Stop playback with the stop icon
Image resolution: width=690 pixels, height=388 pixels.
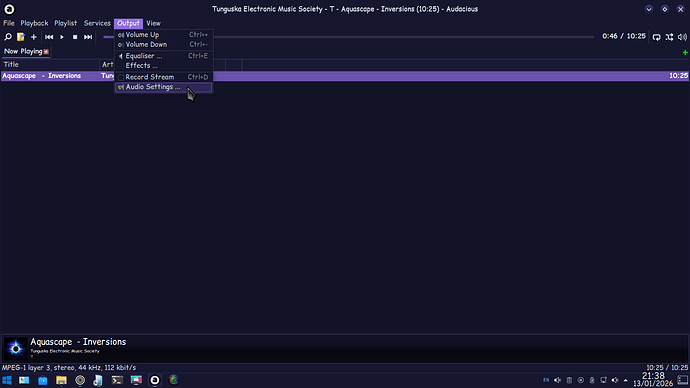click(x=75, y=37)
